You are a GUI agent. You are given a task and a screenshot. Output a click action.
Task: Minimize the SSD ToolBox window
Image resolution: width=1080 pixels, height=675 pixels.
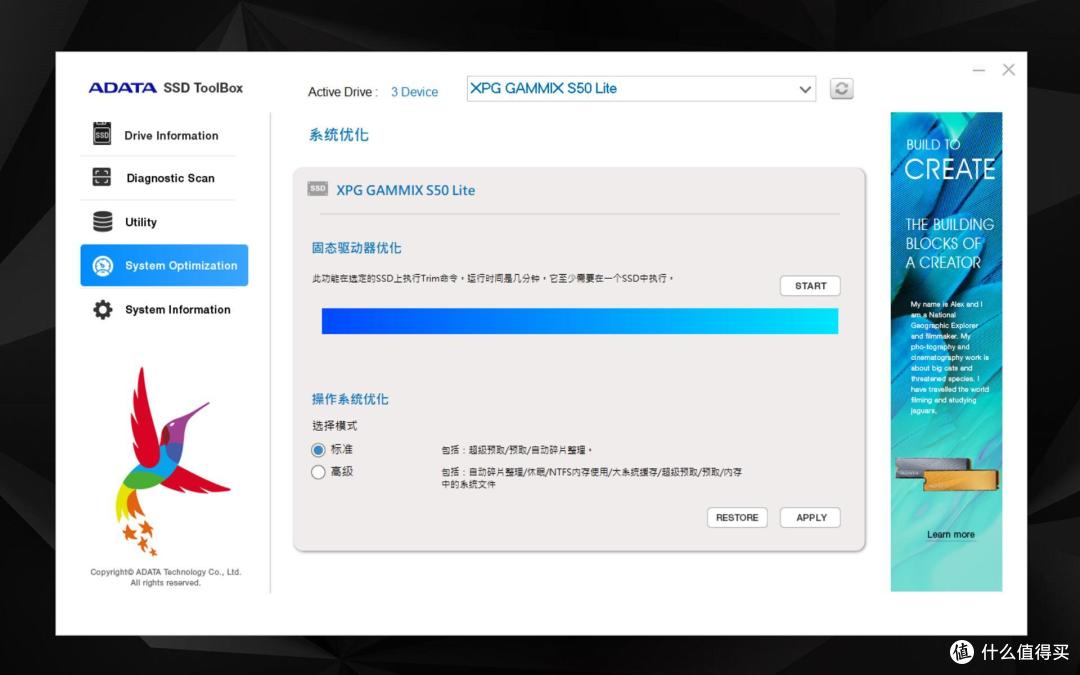[x=979, y=70]
